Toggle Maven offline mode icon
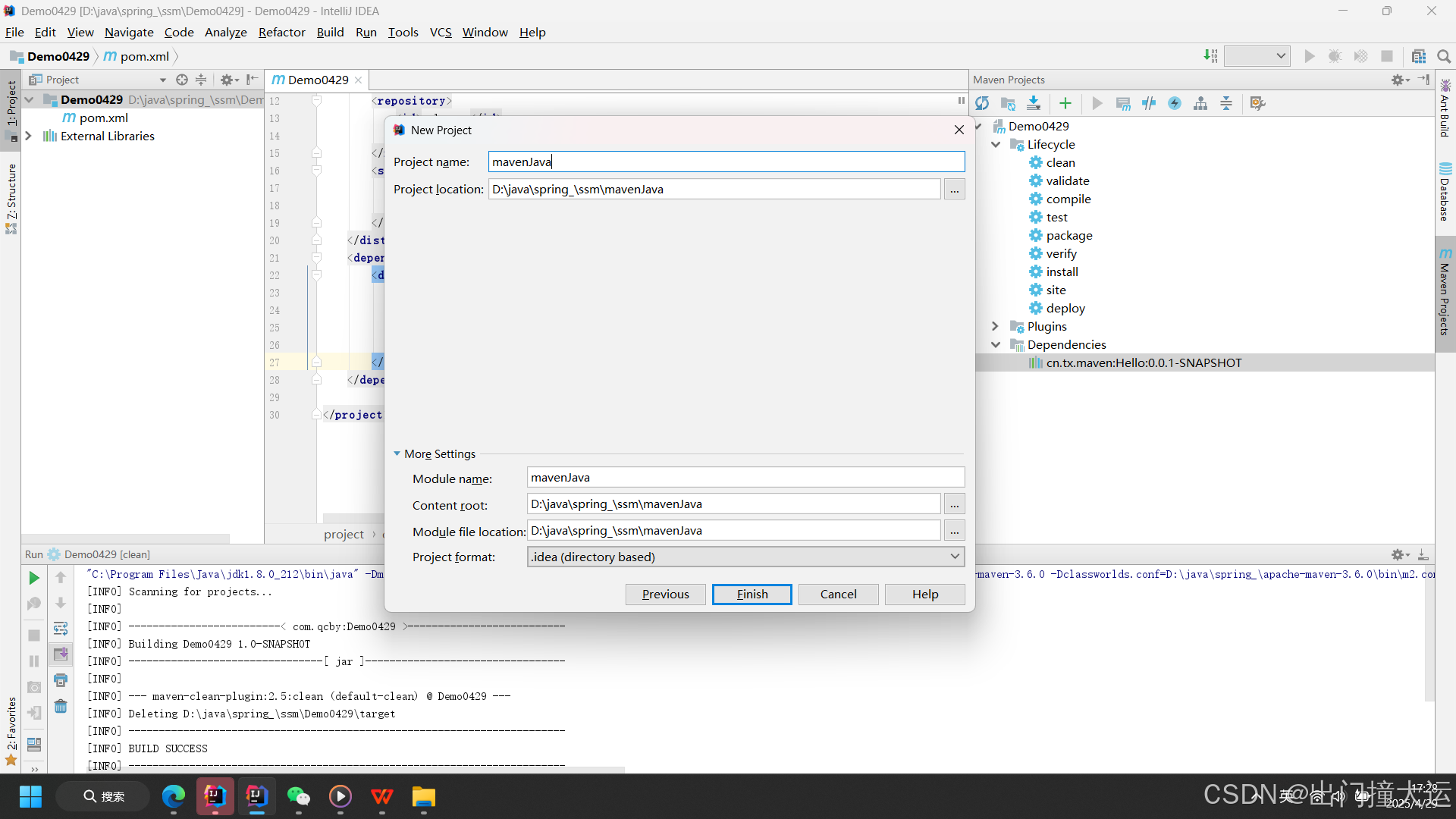1456x819 pixels. click(x=1149, y=103)
